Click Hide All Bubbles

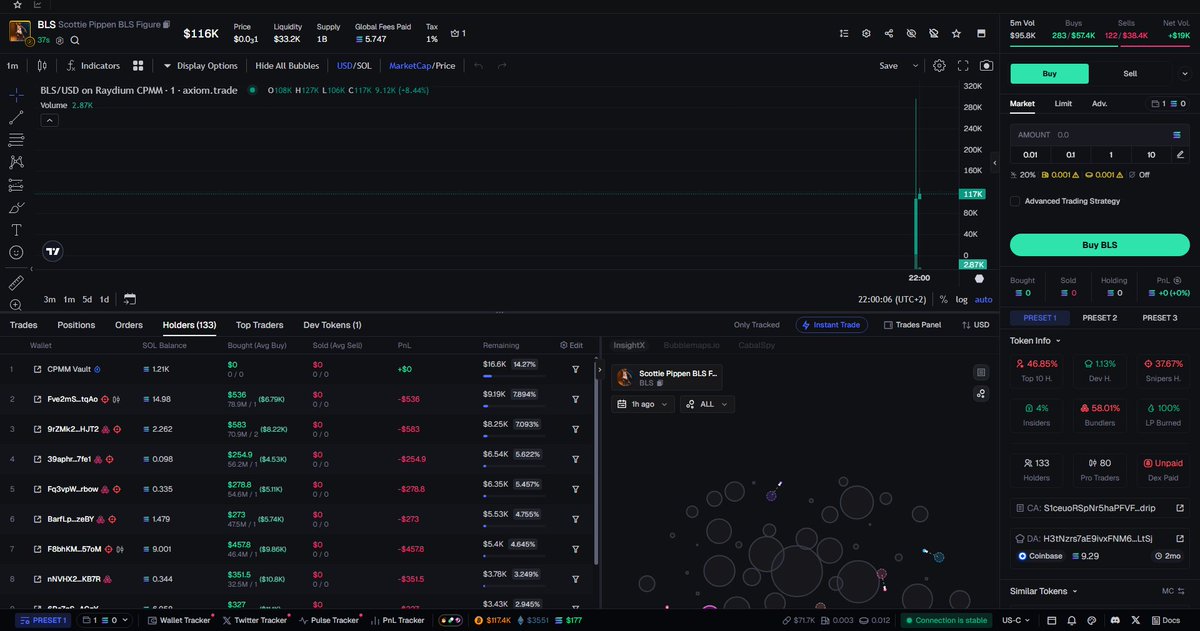click(x=287, y=66)
